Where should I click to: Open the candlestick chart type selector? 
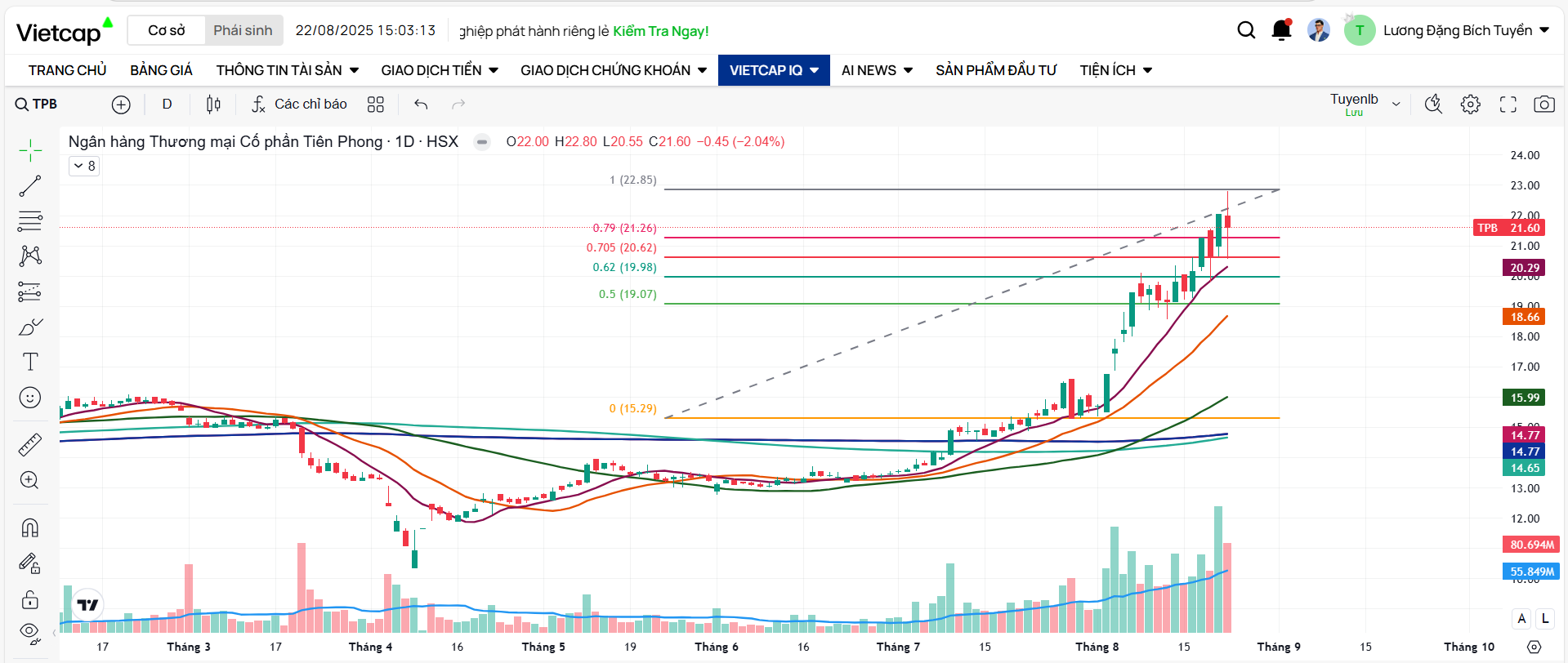click(213, 105)
